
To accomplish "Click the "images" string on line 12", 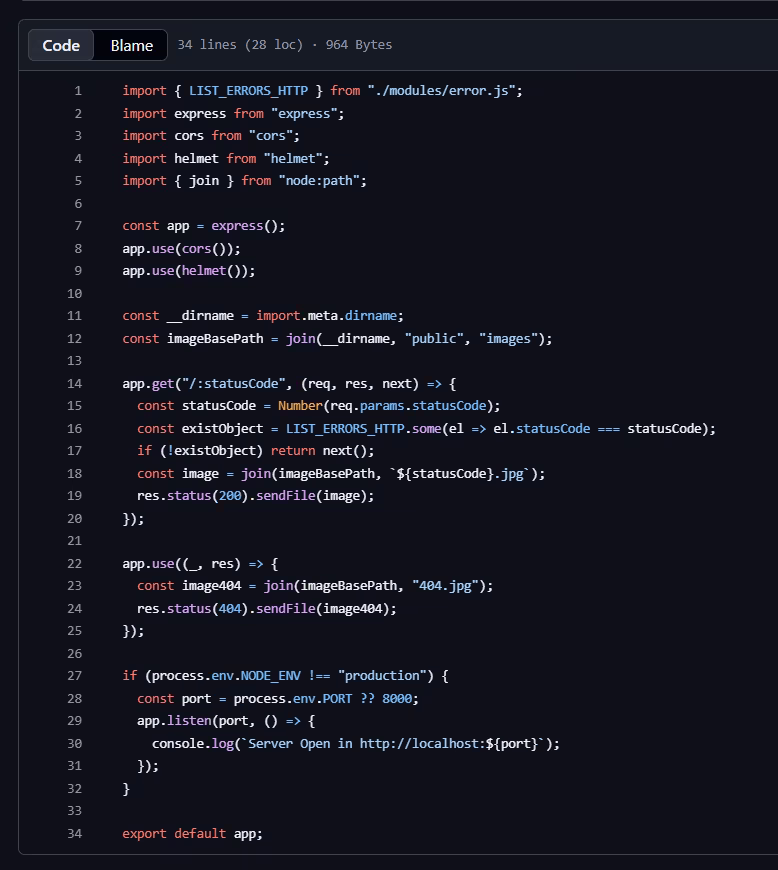I will [508, 338].
